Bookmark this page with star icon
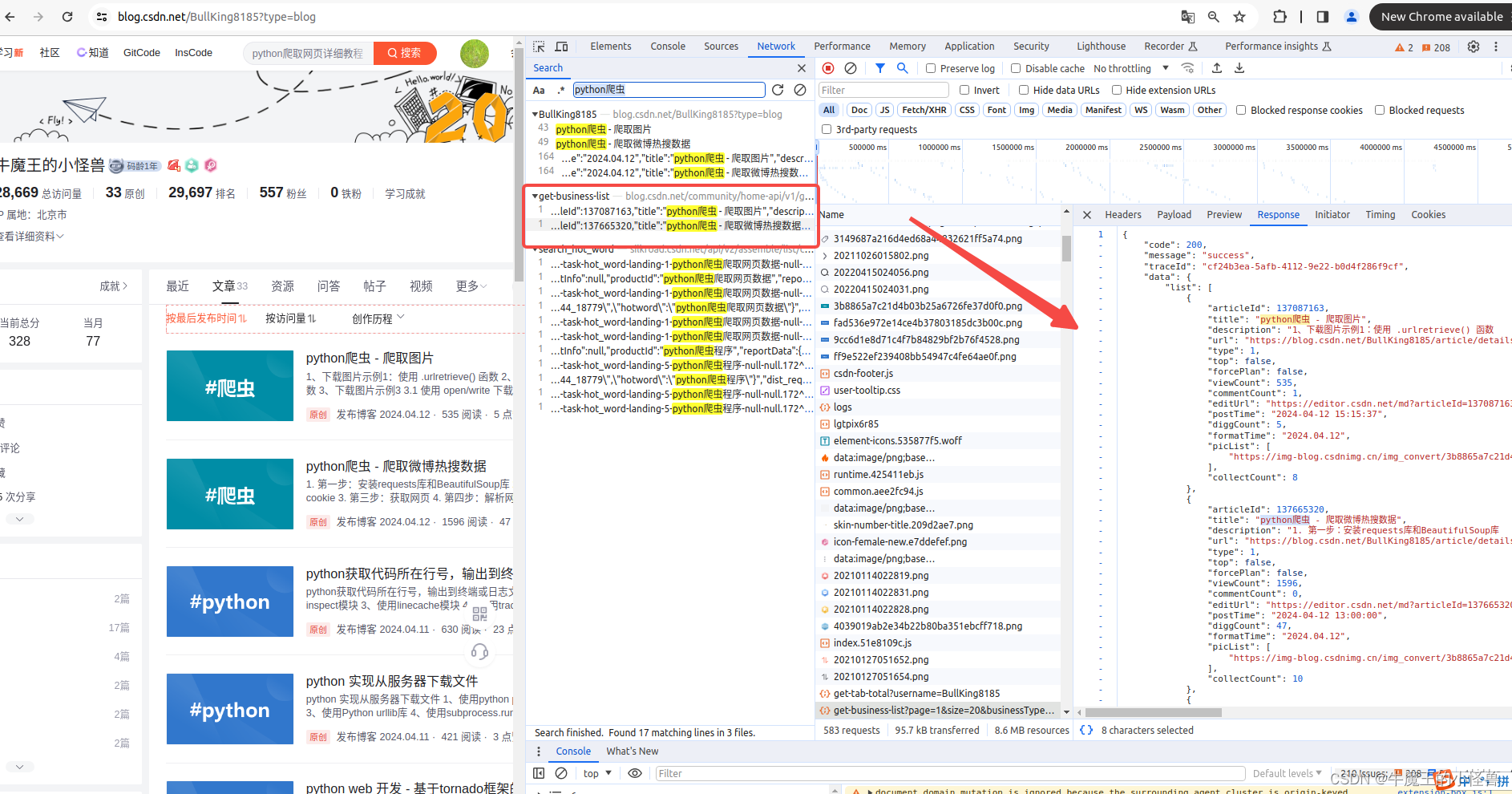 1239,16
